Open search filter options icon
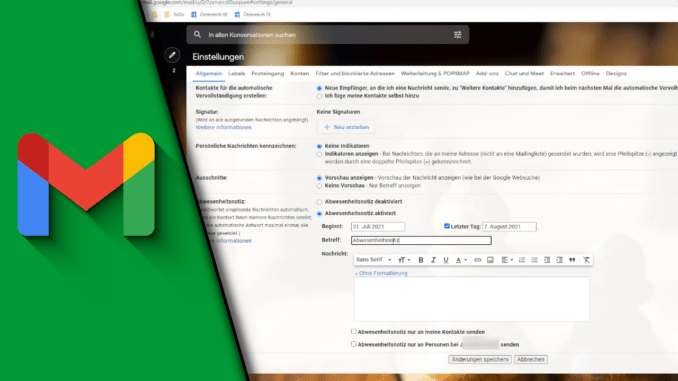The width and height of the screenshot is (678, 381). click(457, 35)
